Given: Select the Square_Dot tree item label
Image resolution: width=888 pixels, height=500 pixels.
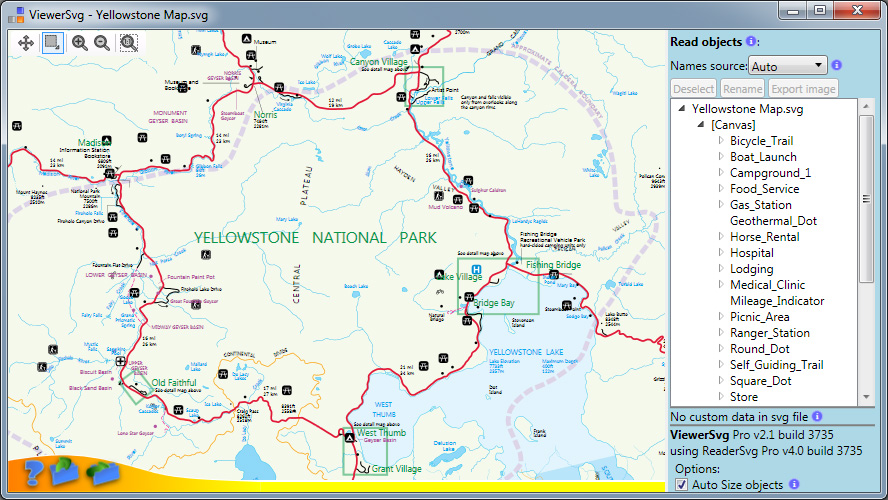Looking at the screenshot, I should coord(761,381).
